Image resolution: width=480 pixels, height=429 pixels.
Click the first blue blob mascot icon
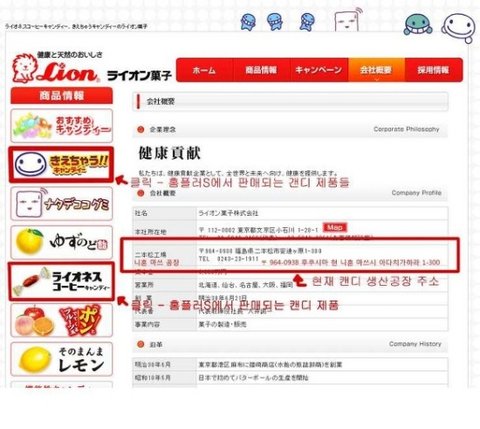coord(248,22)
